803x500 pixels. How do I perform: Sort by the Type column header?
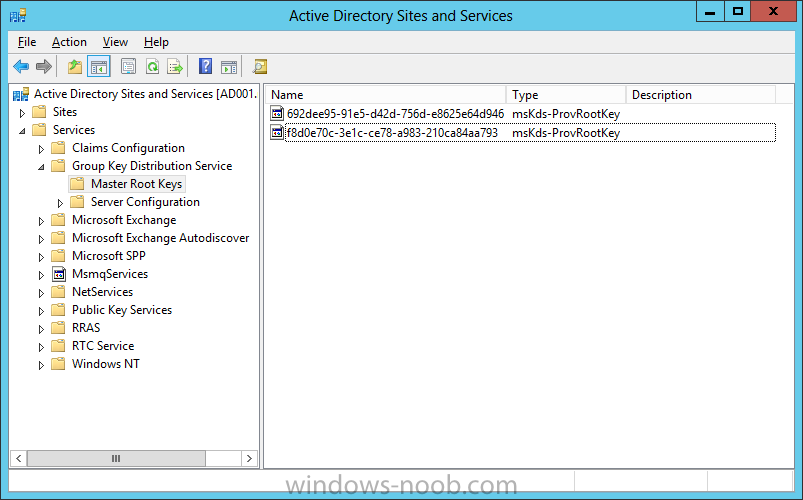point(566,95)
